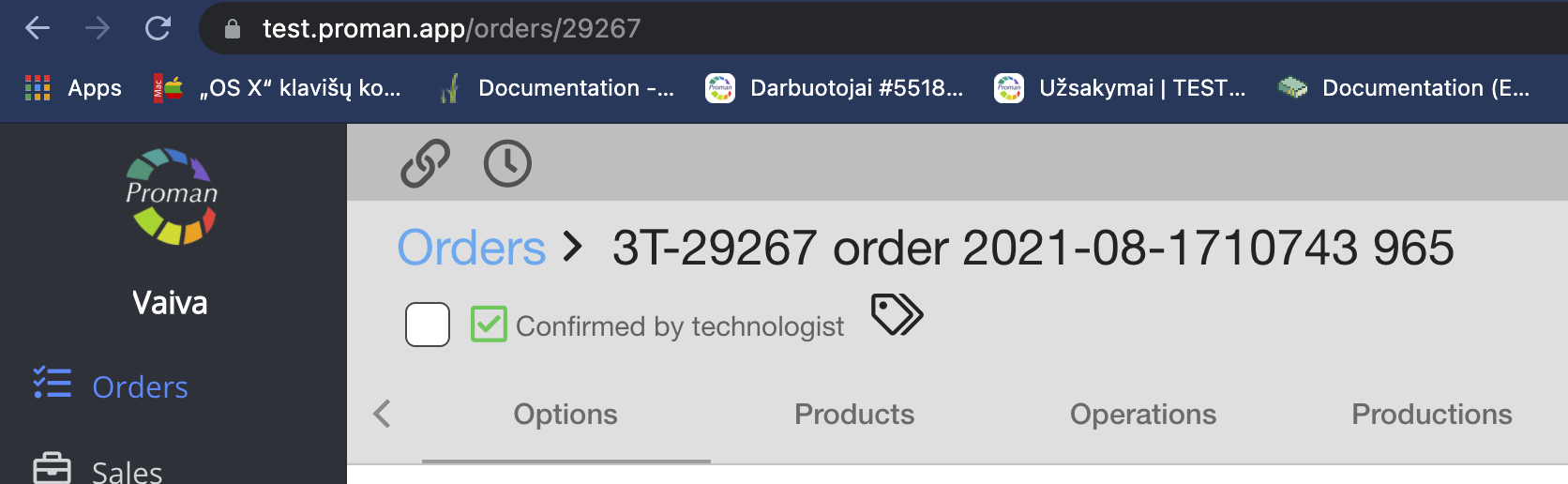Screen dimensions: 1568x484
Task: Click the chain link icon in toolbar
Action: [x=425, y=163]
